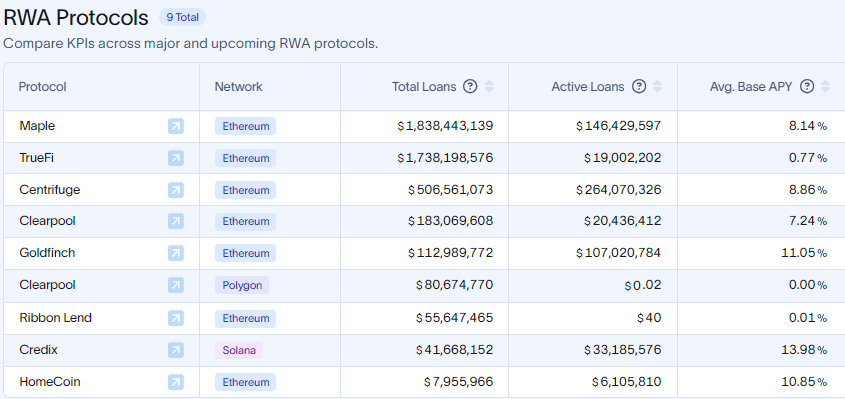
Task: Open Clearpool Ethereum row link arrow icon
Action: coord(176,221)
